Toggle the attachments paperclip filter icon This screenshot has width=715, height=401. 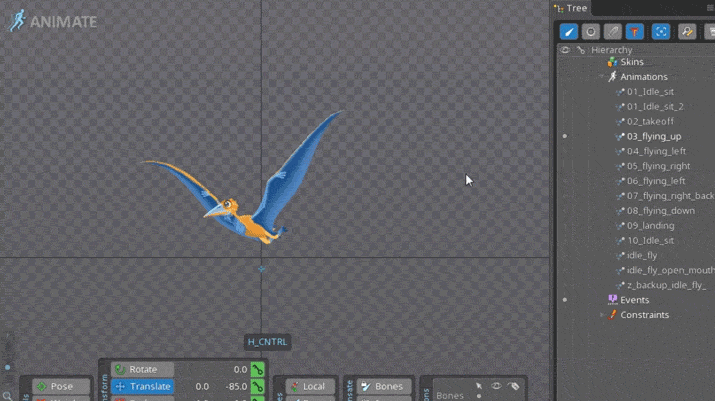click(x=612, y=32)
